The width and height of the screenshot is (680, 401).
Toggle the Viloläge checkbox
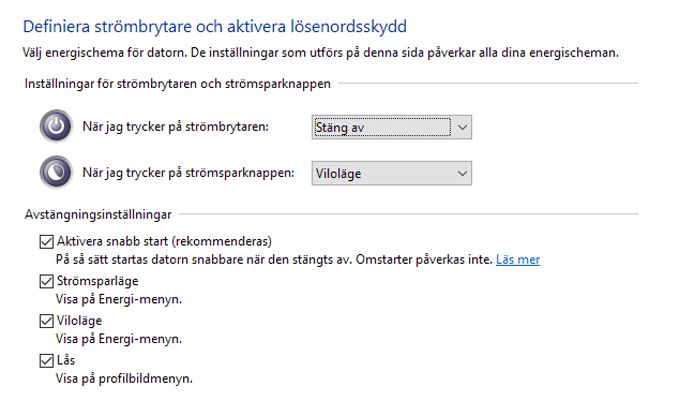(x=46, y=321)
